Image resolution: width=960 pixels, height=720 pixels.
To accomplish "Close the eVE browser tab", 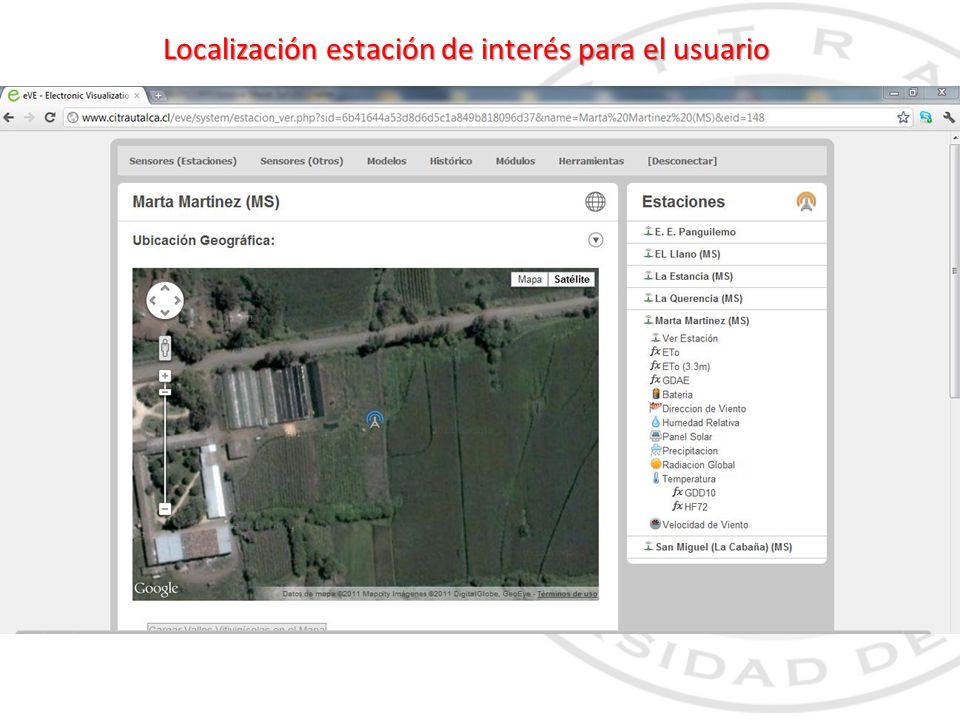I will (x=137, y=96).
